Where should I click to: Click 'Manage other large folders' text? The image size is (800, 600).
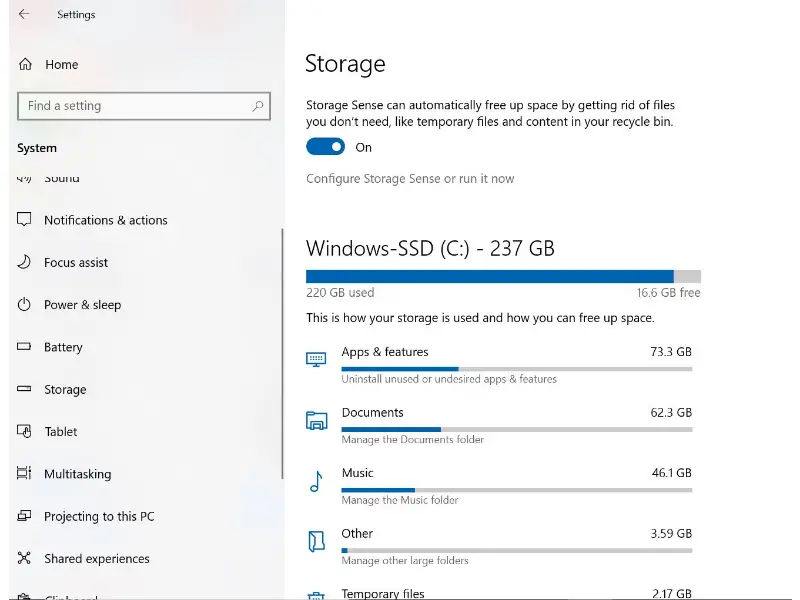[405, 560]
